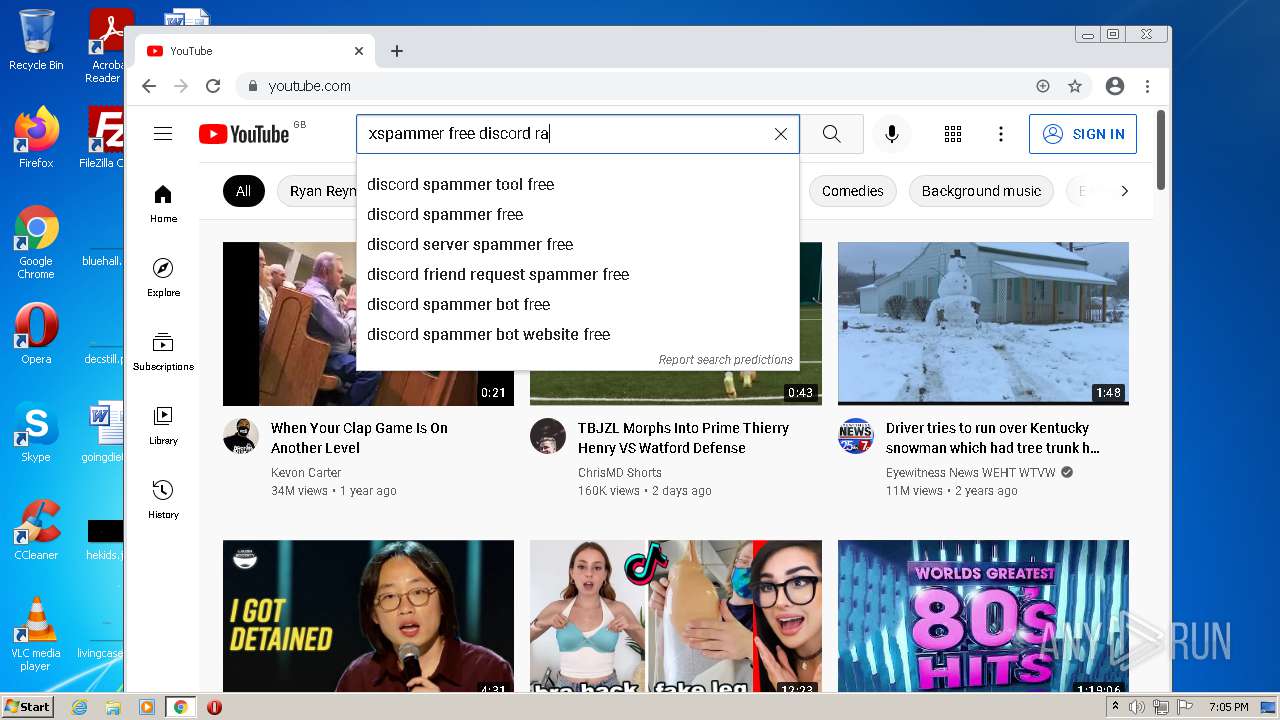Select the Home sidebar item
The image size is (1280, 720).
point(163,204)
